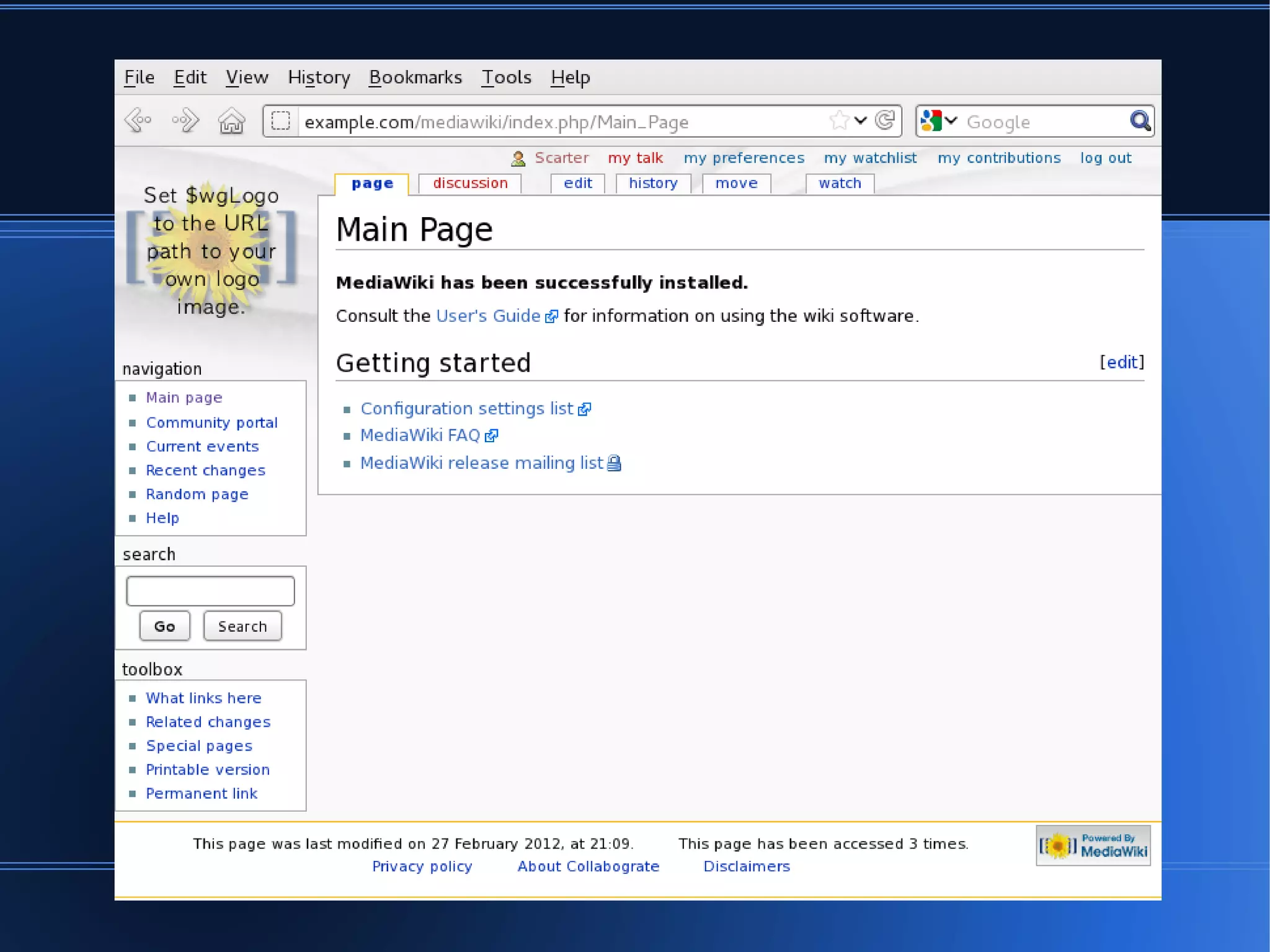Open the history tab of the page

tap(652, 184)
